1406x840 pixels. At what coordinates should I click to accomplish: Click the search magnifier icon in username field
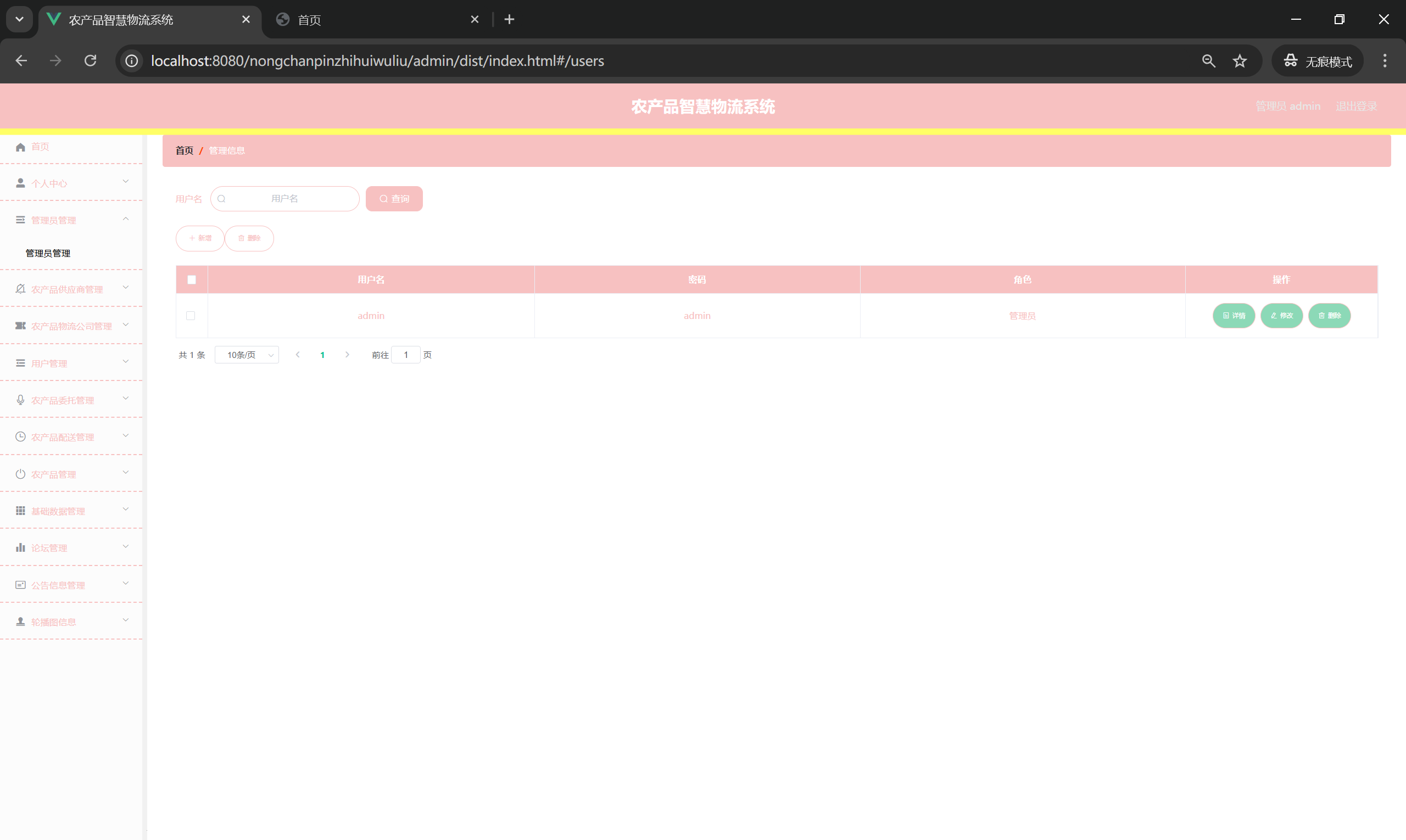[x=221, y=199]
